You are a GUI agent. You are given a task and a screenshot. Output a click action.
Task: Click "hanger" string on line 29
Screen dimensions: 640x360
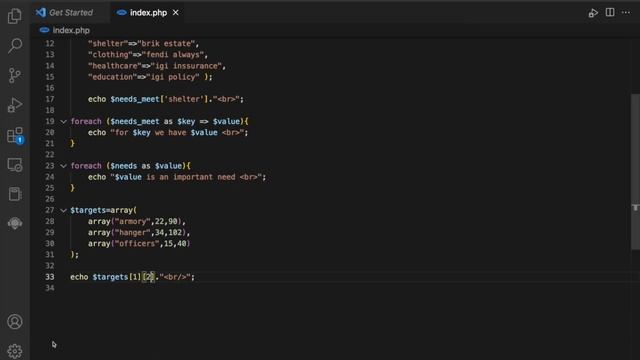tap(133, 232)
